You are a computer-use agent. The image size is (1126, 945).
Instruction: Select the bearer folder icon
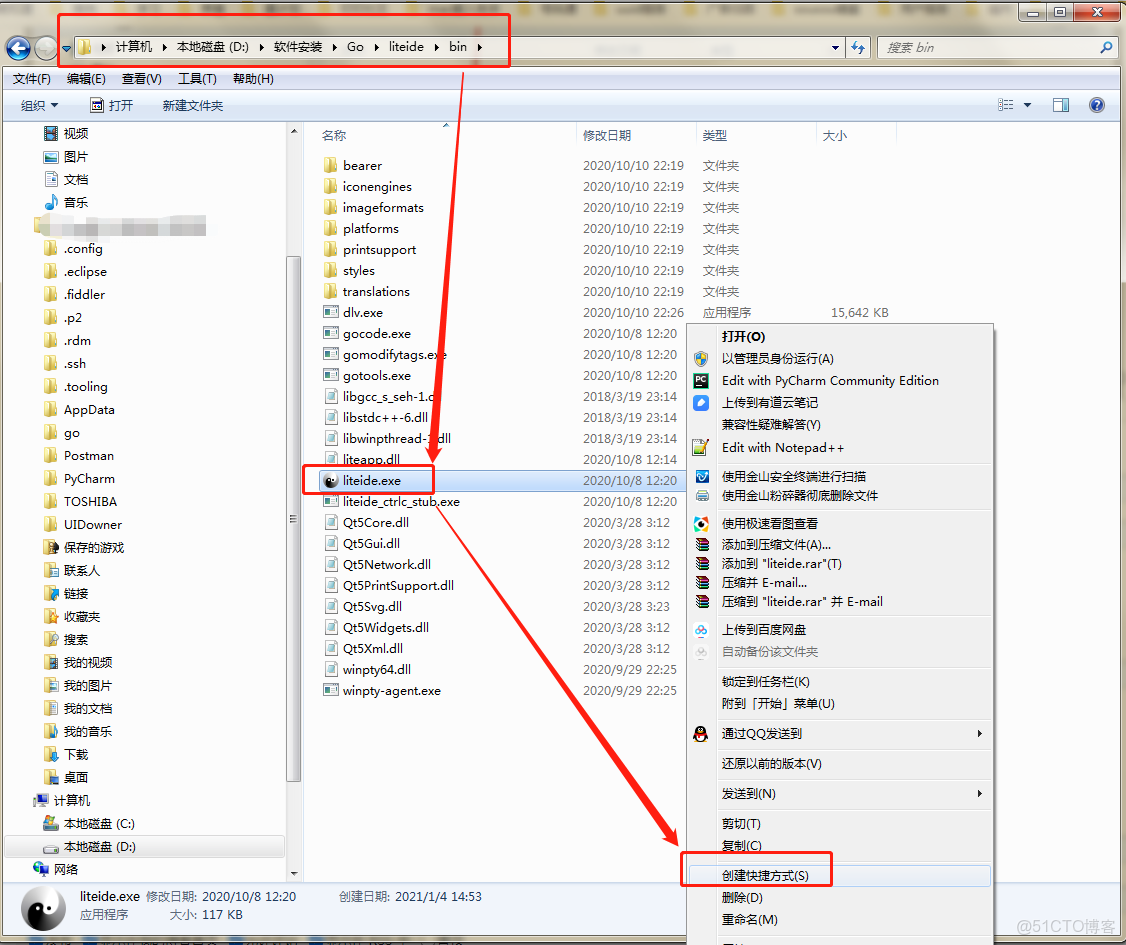pyautogui.click(x=330, y=165)
